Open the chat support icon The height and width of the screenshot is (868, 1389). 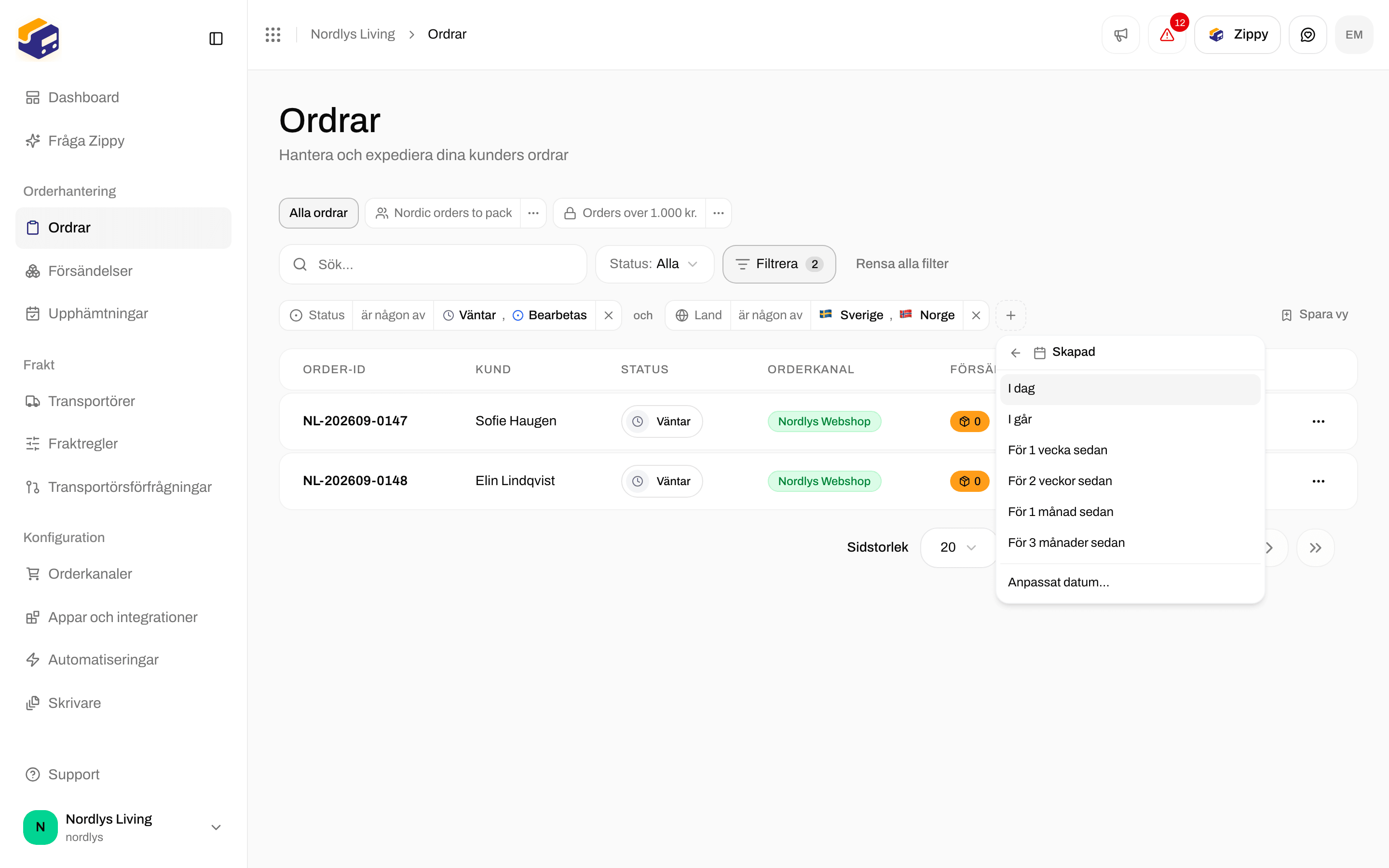1307,34
